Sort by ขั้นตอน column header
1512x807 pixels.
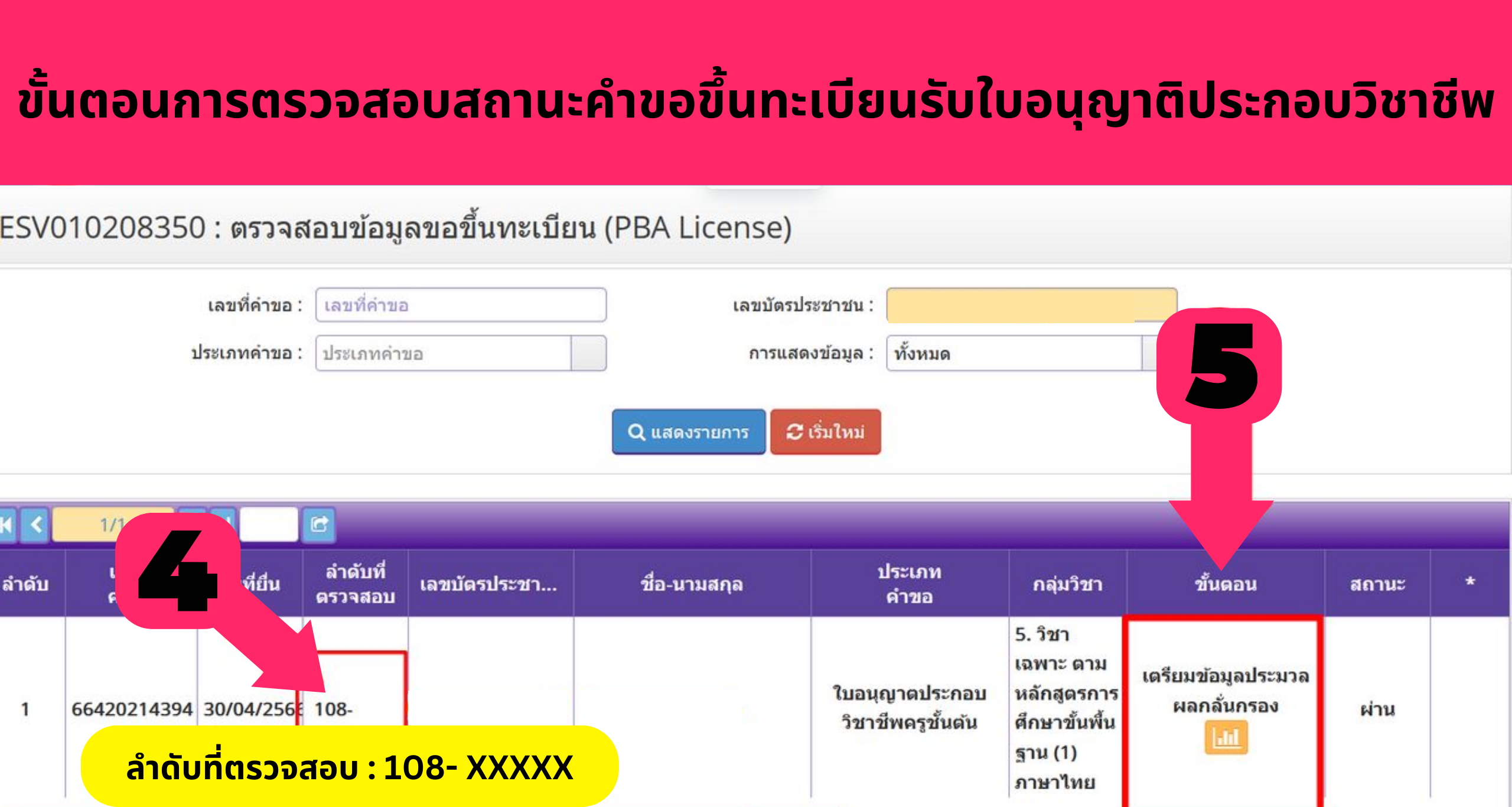1226,584
